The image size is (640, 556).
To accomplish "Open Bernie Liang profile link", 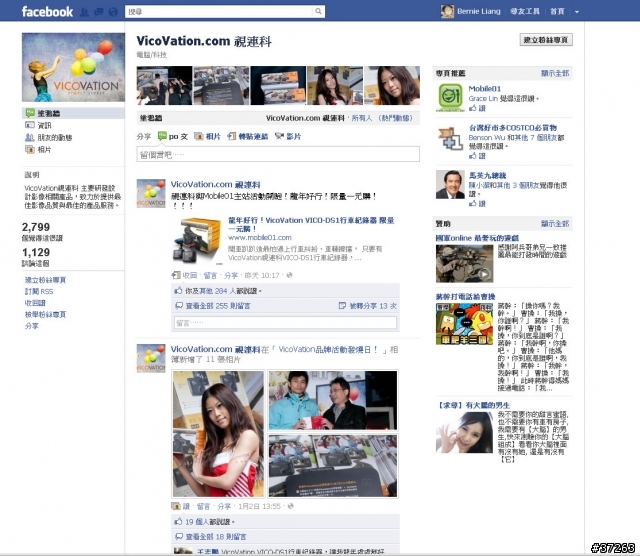I will point(478,11).
